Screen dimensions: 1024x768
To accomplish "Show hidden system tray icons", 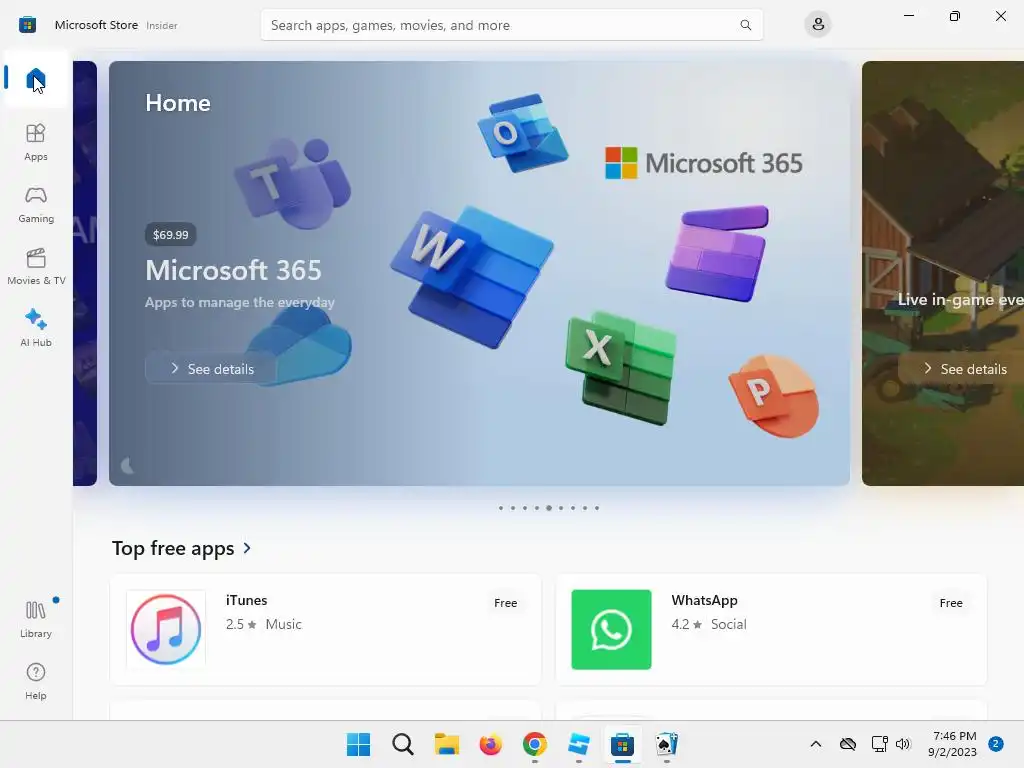I will 816,744.
